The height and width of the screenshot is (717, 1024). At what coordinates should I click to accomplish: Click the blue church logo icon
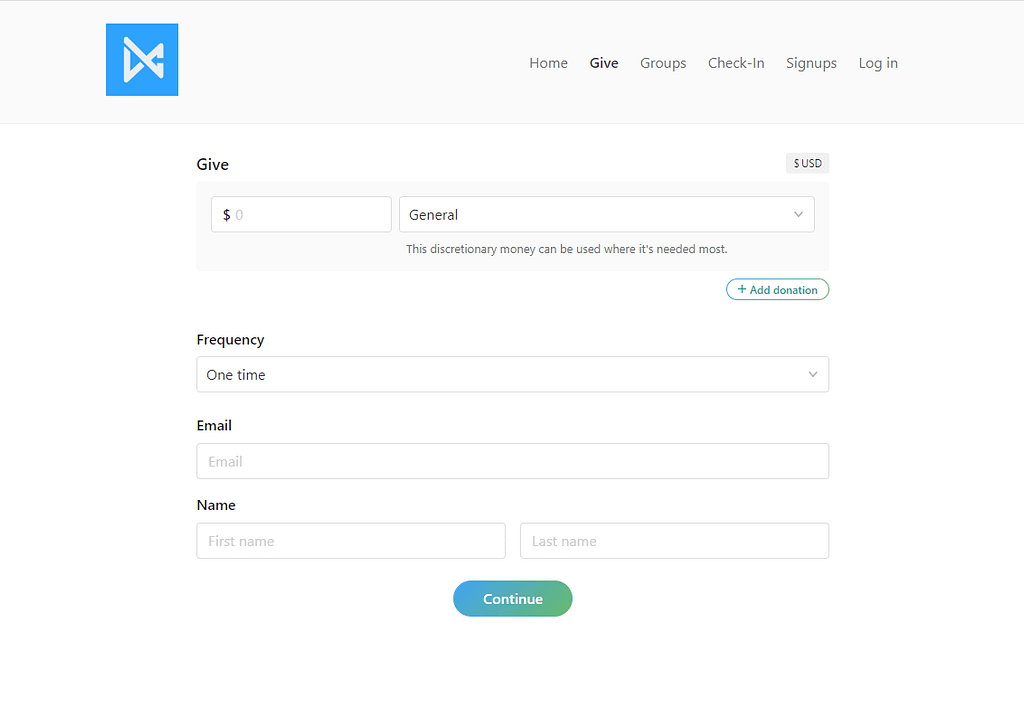tap(142, 59)
